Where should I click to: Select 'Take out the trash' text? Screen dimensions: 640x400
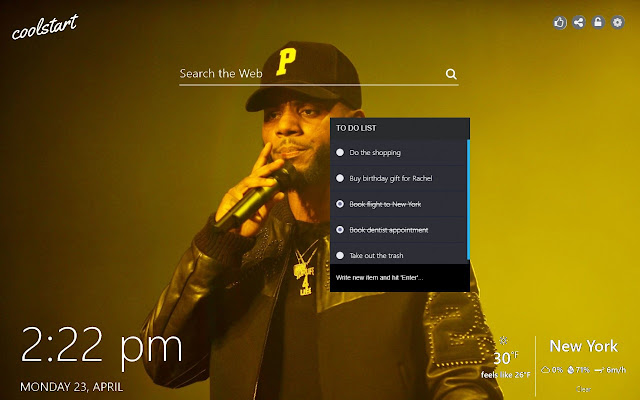(376, 256)
